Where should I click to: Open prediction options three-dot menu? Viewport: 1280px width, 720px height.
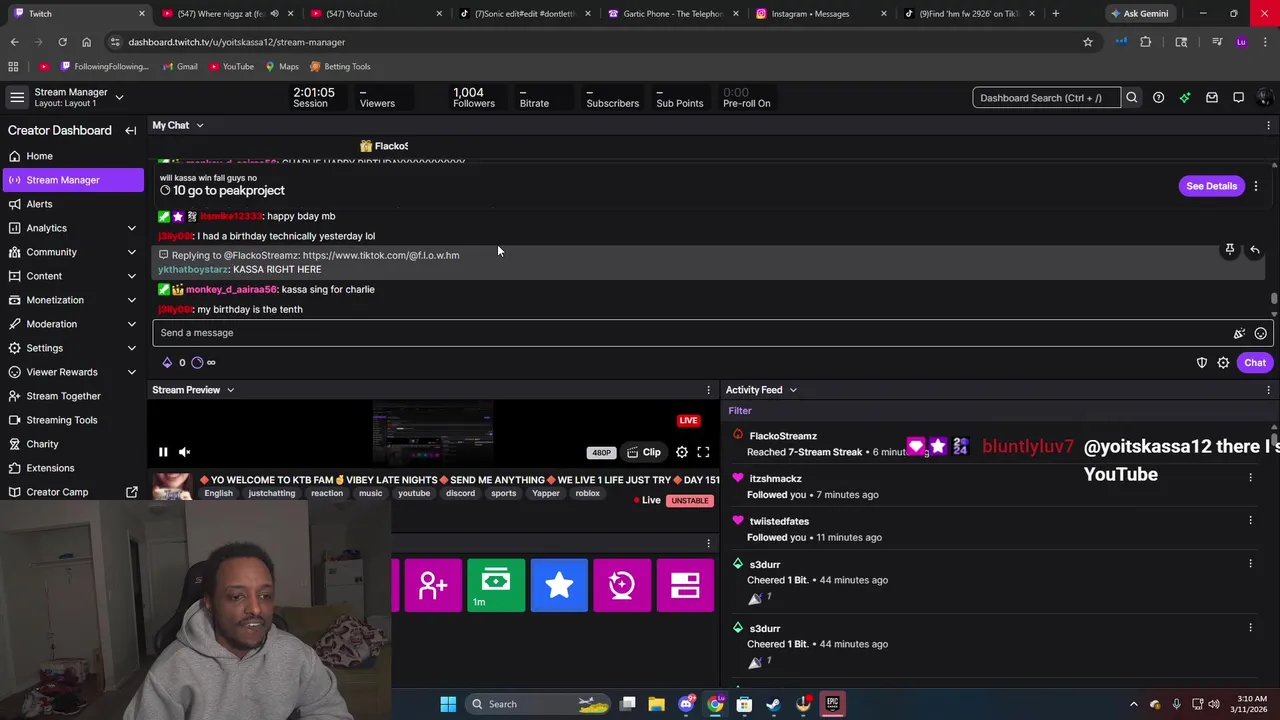(x=1256, y=186)
